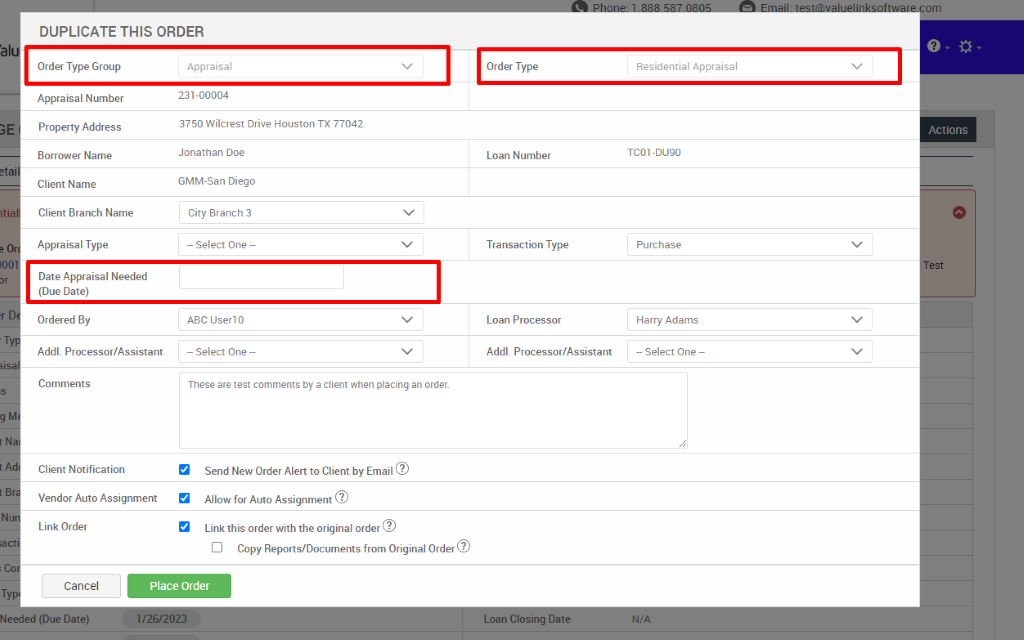Screen dimensions: 1024x640
Task: Open the Ordered By dropdown
Action: pyautogui.click(x=300, y=320)
